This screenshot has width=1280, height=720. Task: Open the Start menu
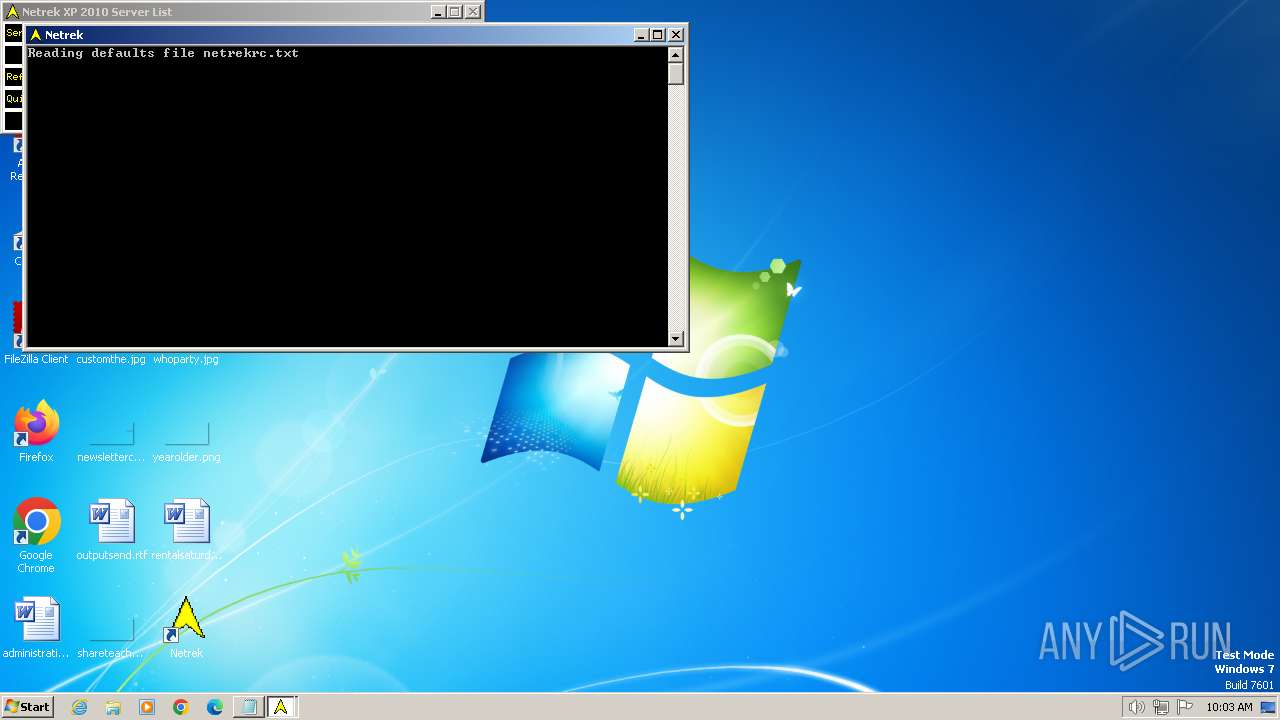27,707
